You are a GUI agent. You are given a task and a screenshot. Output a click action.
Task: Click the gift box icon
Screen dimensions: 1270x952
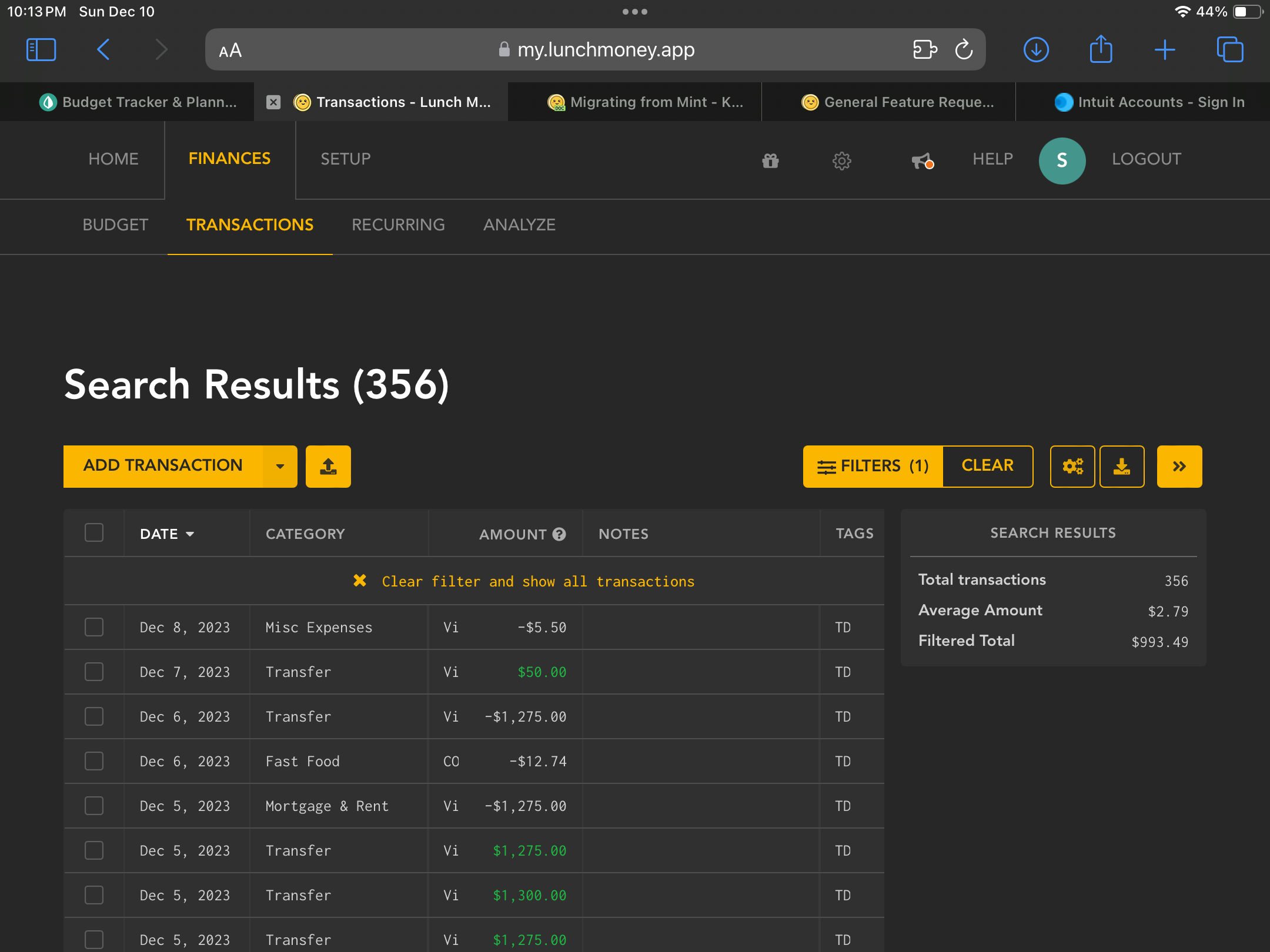(x=770, y=160)
